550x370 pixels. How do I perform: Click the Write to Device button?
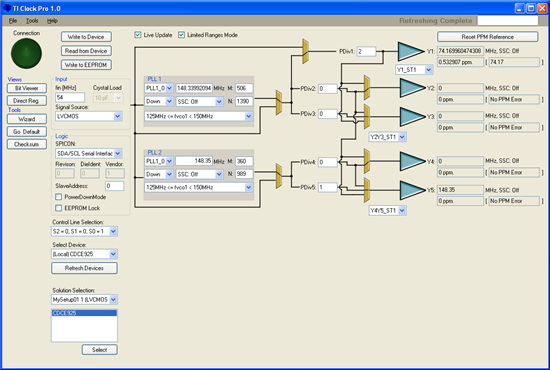(x=86, y=37)
